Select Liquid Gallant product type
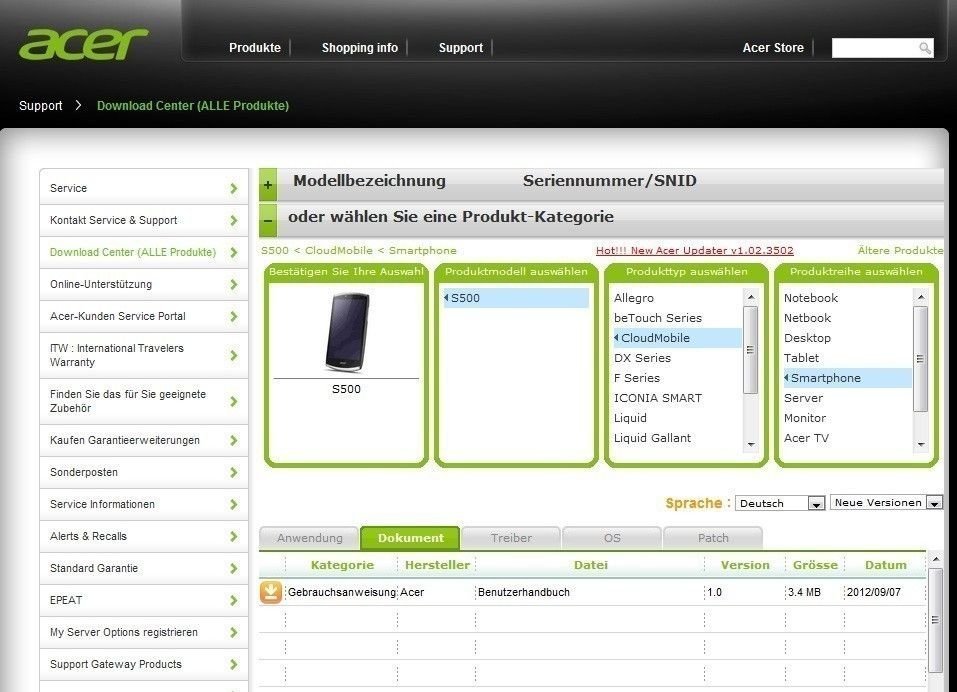The height and width of the screenshot is (692, 957). pyautogui.click(x=652, y=438)
